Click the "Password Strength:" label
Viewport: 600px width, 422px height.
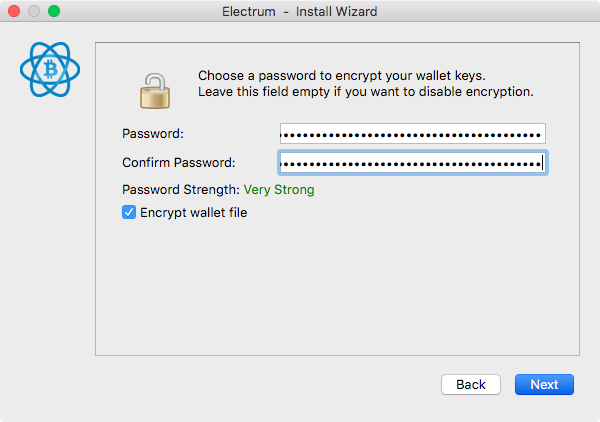click(181, 189)
